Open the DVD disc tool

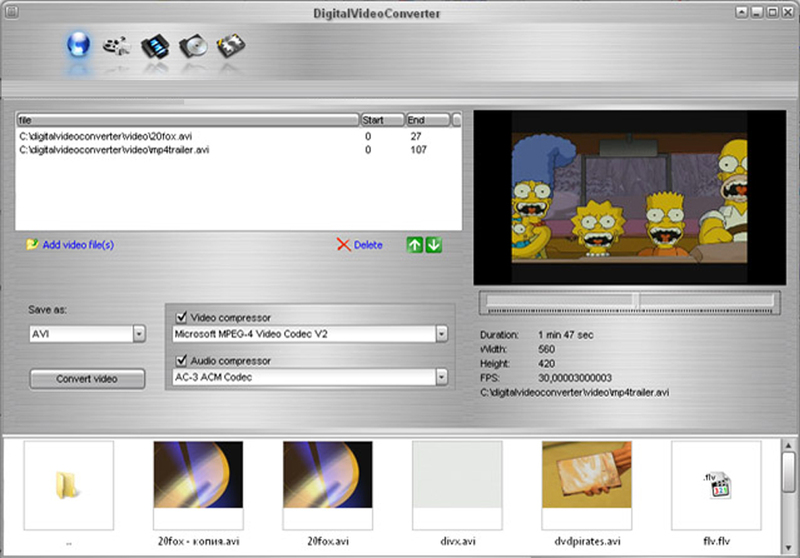[193, 46]
